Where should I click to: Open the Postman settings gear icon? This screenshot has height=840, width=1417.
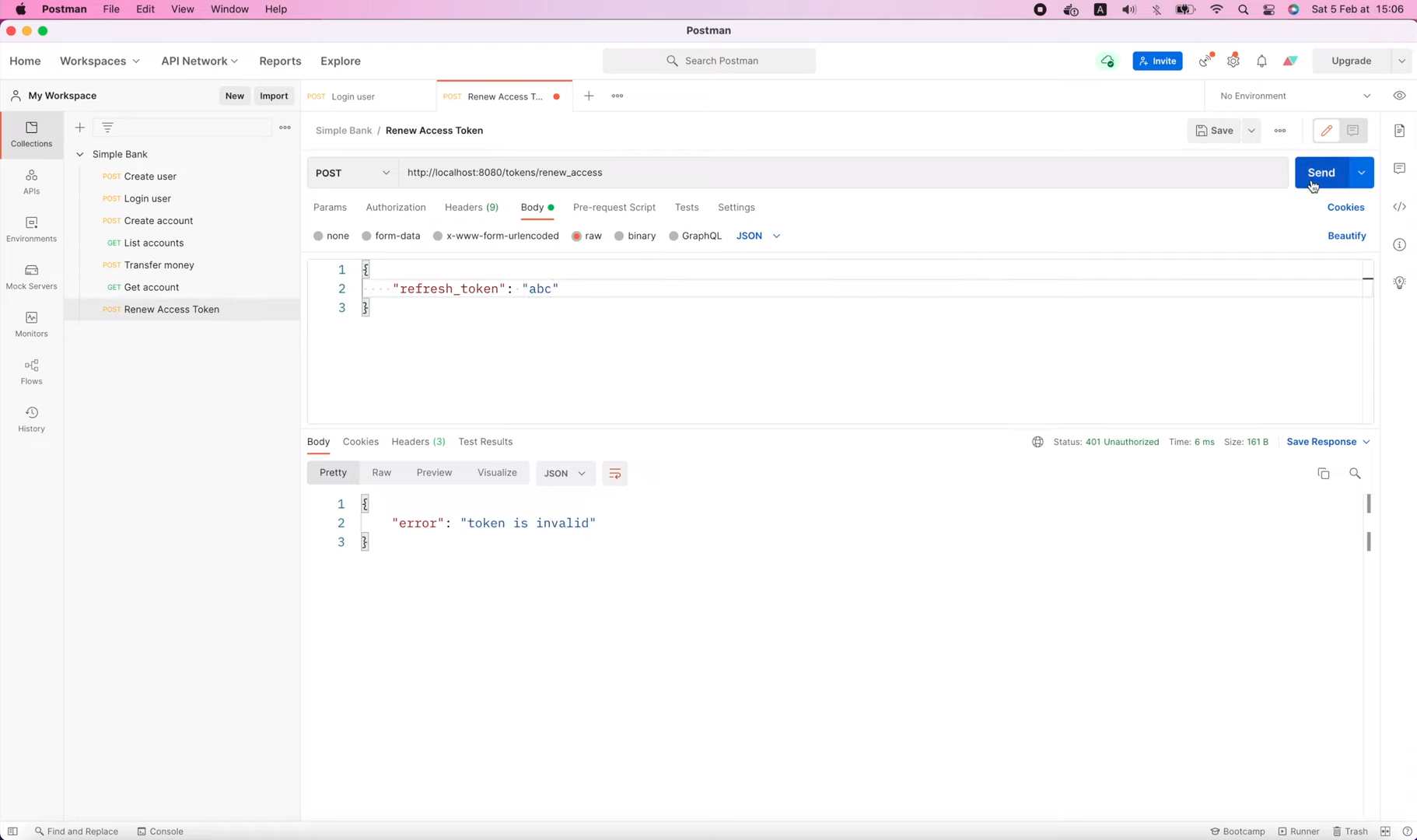(1233, 61)
